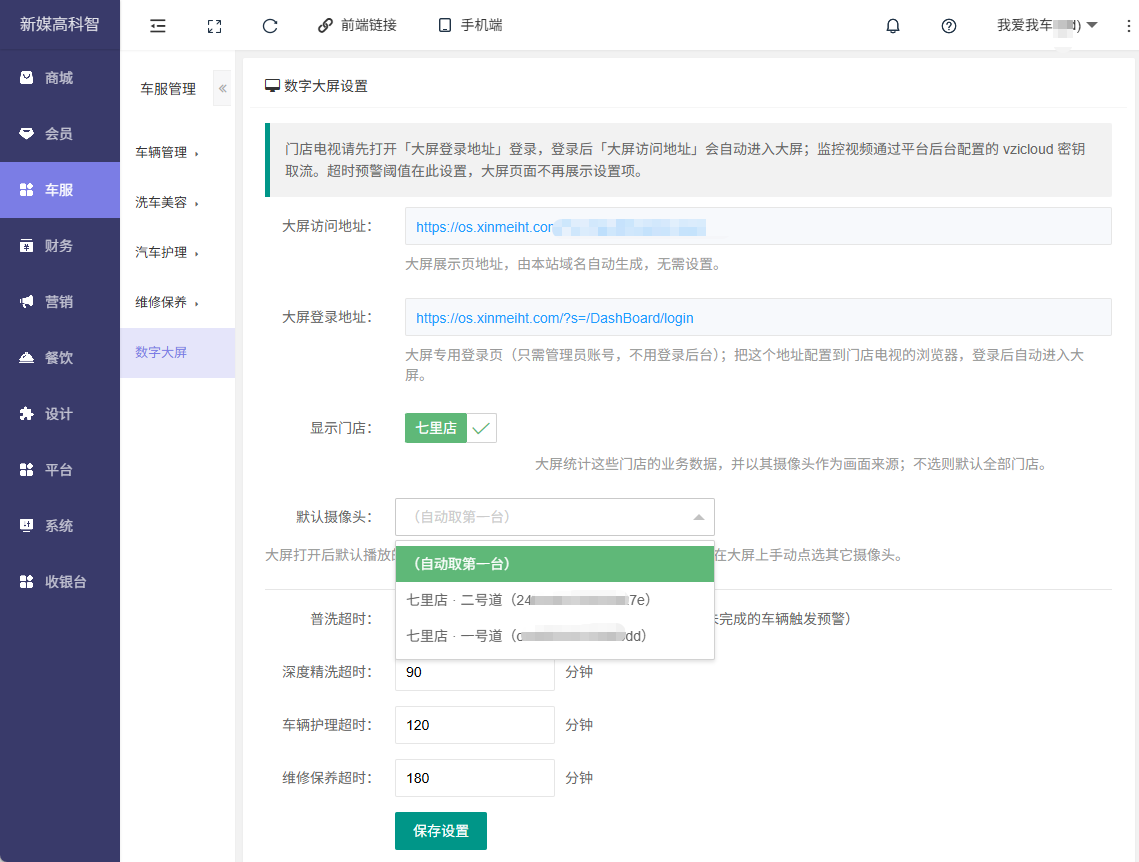
Task: Open 营销 in the sidebar
Action: coord(60,301)
